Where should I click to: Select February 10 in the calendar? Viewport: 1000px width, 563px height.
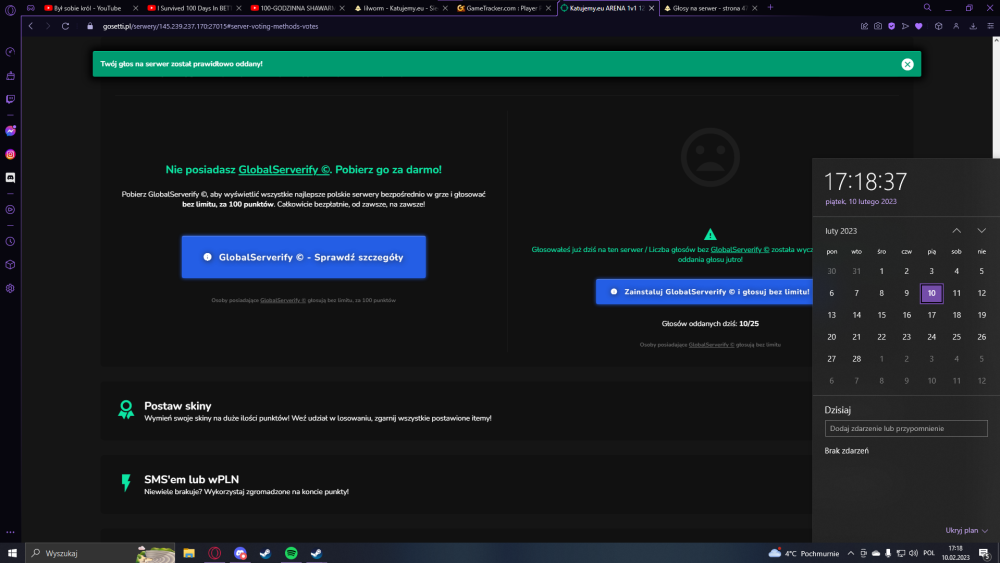click(932, 293)
